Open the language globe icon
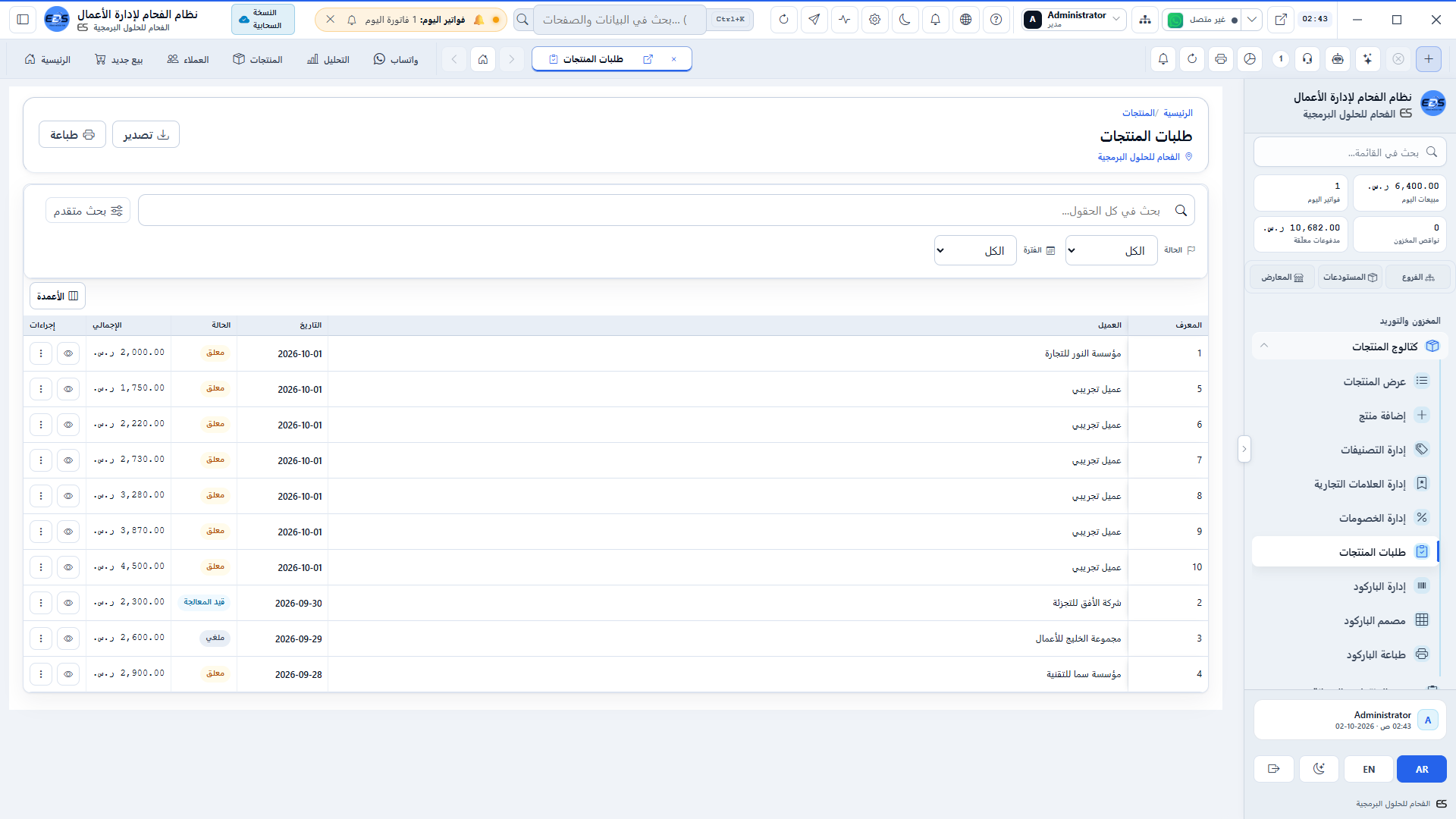The image size is (1456, 819). pyautogui.click(x=966, y=20)
